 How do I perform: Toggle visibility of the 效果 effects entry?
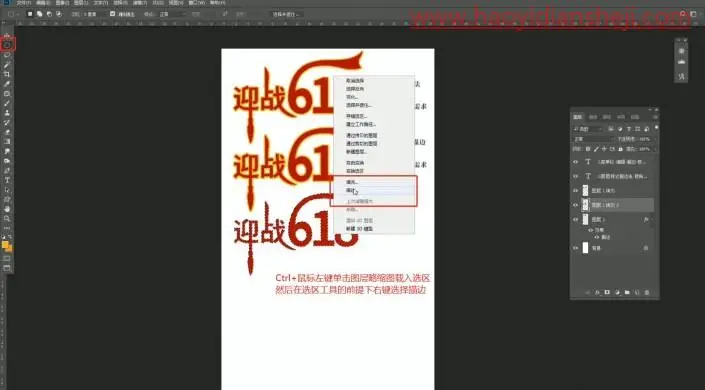point(591,230)
